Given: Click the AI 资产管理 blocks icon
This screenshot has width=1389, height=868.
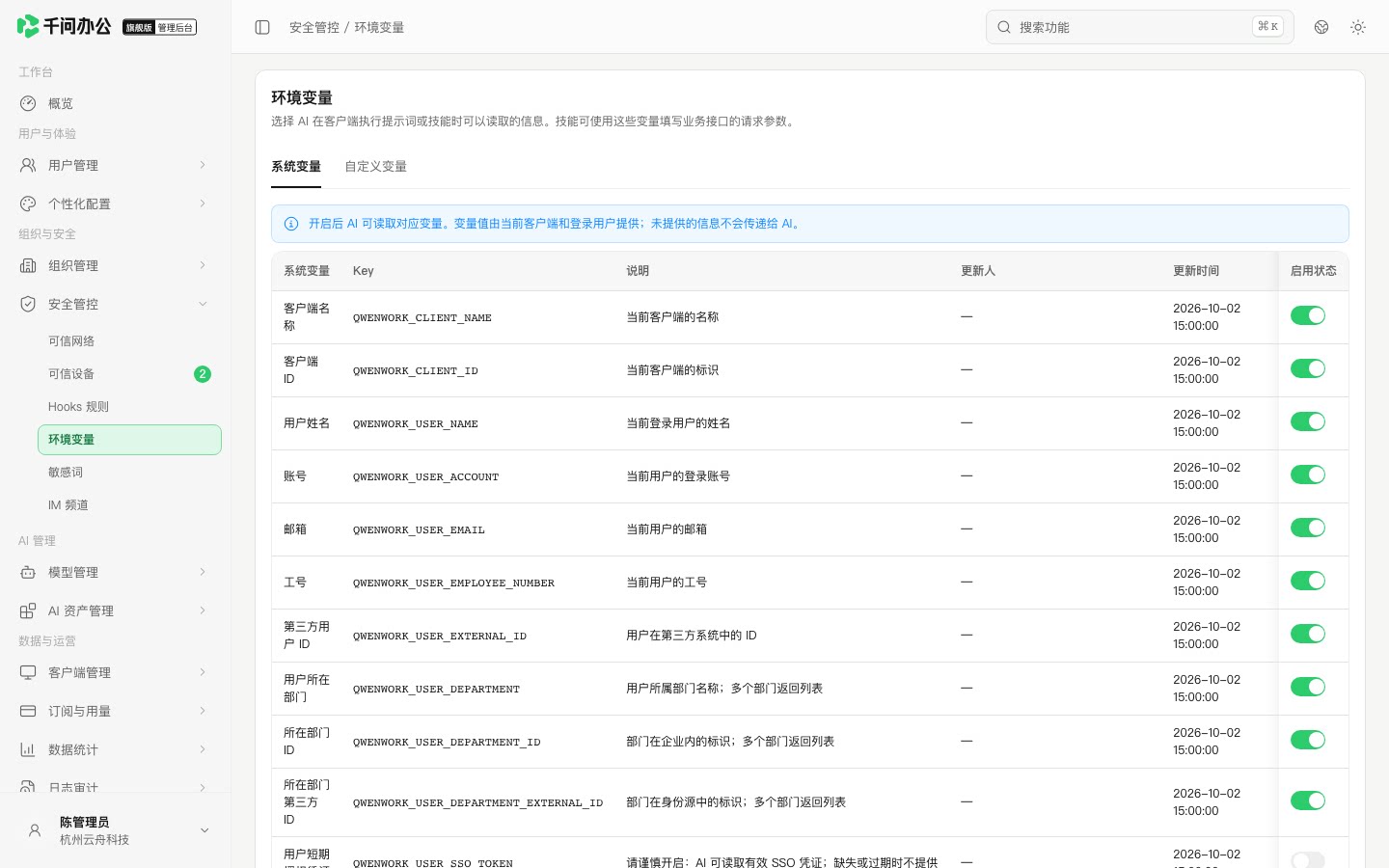Looking at the screenshot, I should [x=28, y=610].
